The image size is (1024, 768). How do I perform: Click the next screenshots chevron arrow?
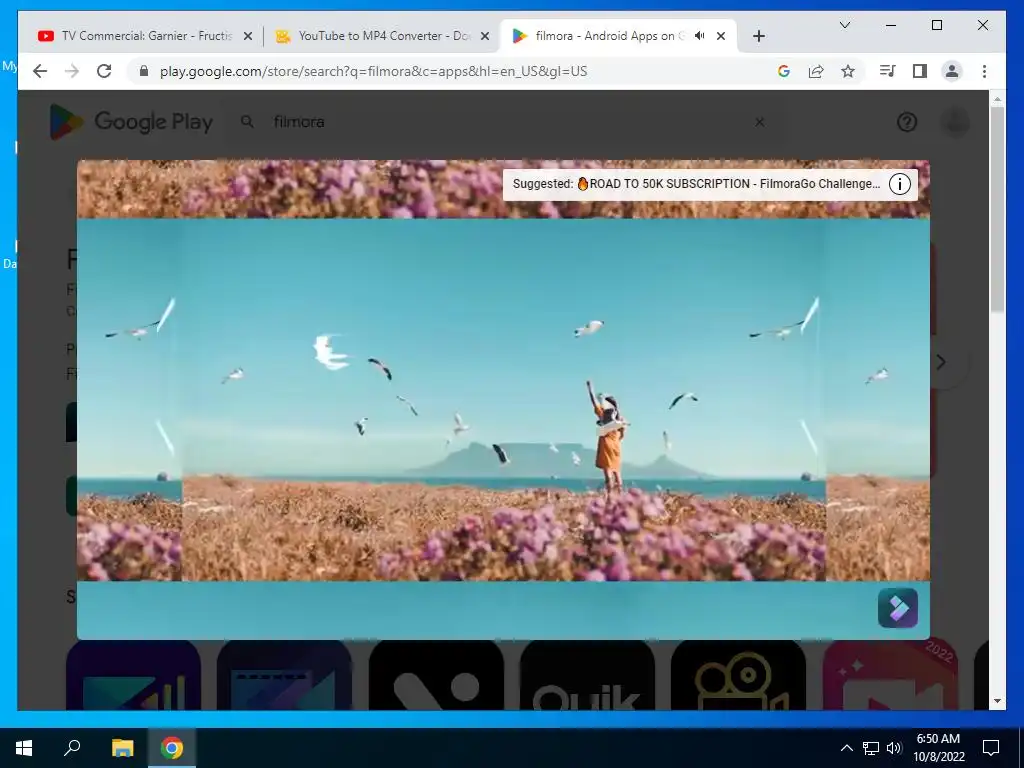coord(941,362)
